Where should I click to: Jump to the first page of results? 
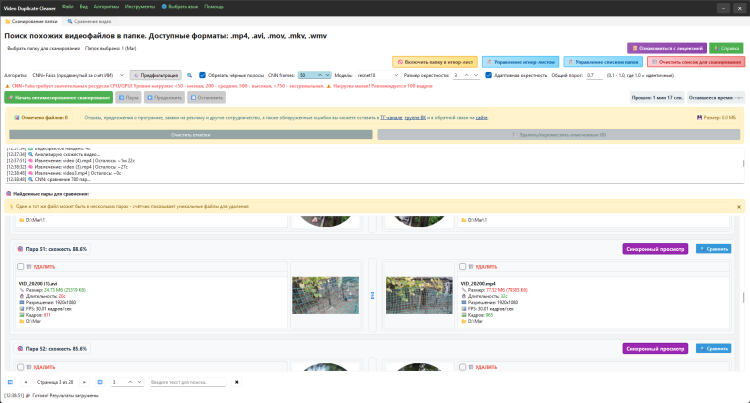coord(10,382)
